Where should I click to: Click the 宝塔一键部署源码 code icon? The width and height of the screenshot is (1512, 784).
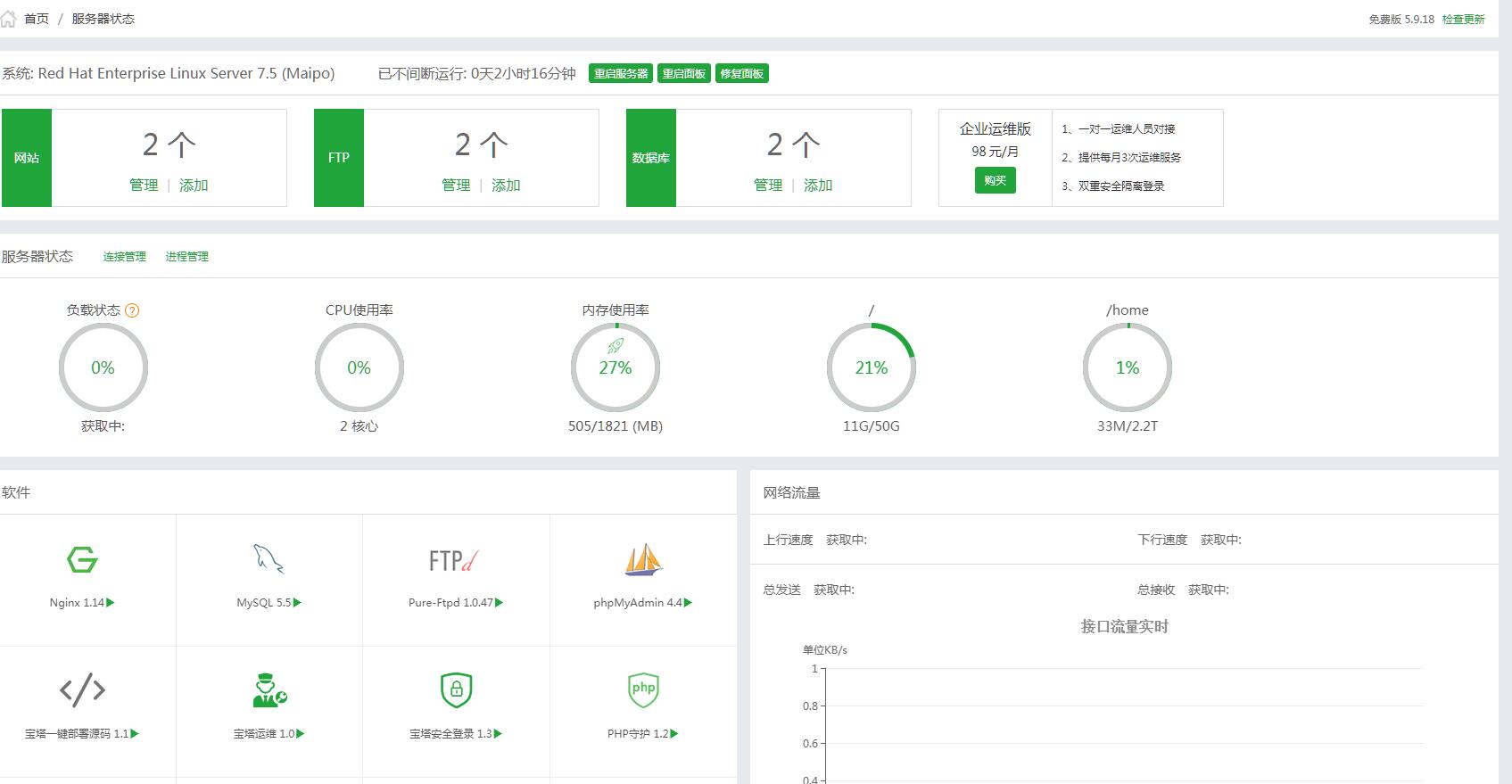(x=82, y=690)
